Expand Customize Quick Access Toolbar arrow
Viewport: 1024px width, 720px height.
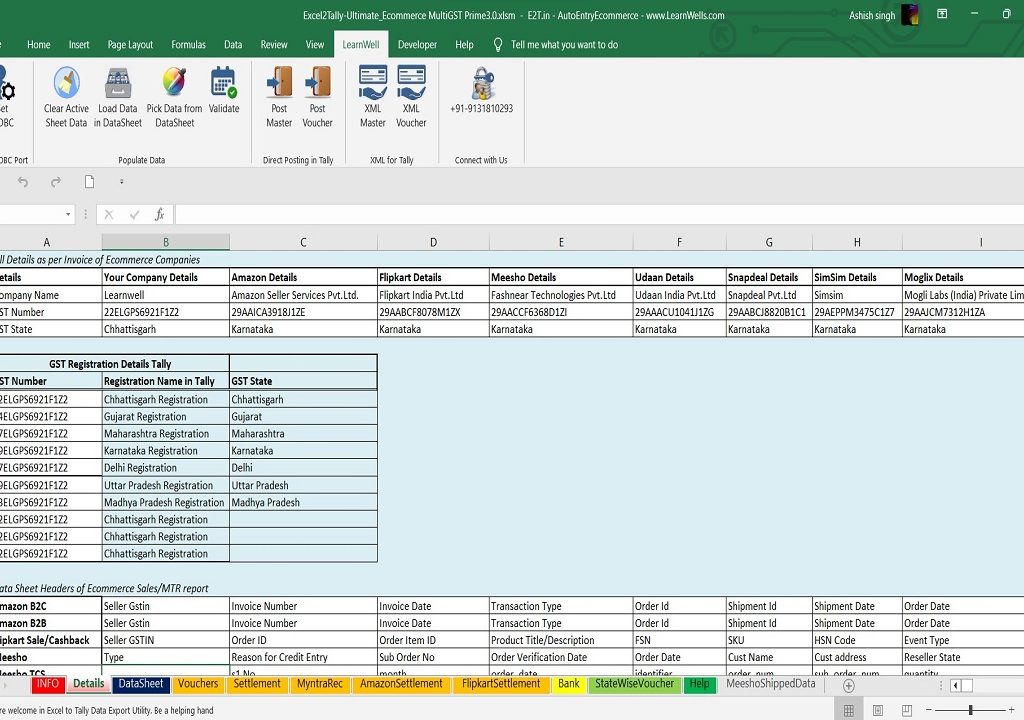click(x=122, y=182)
